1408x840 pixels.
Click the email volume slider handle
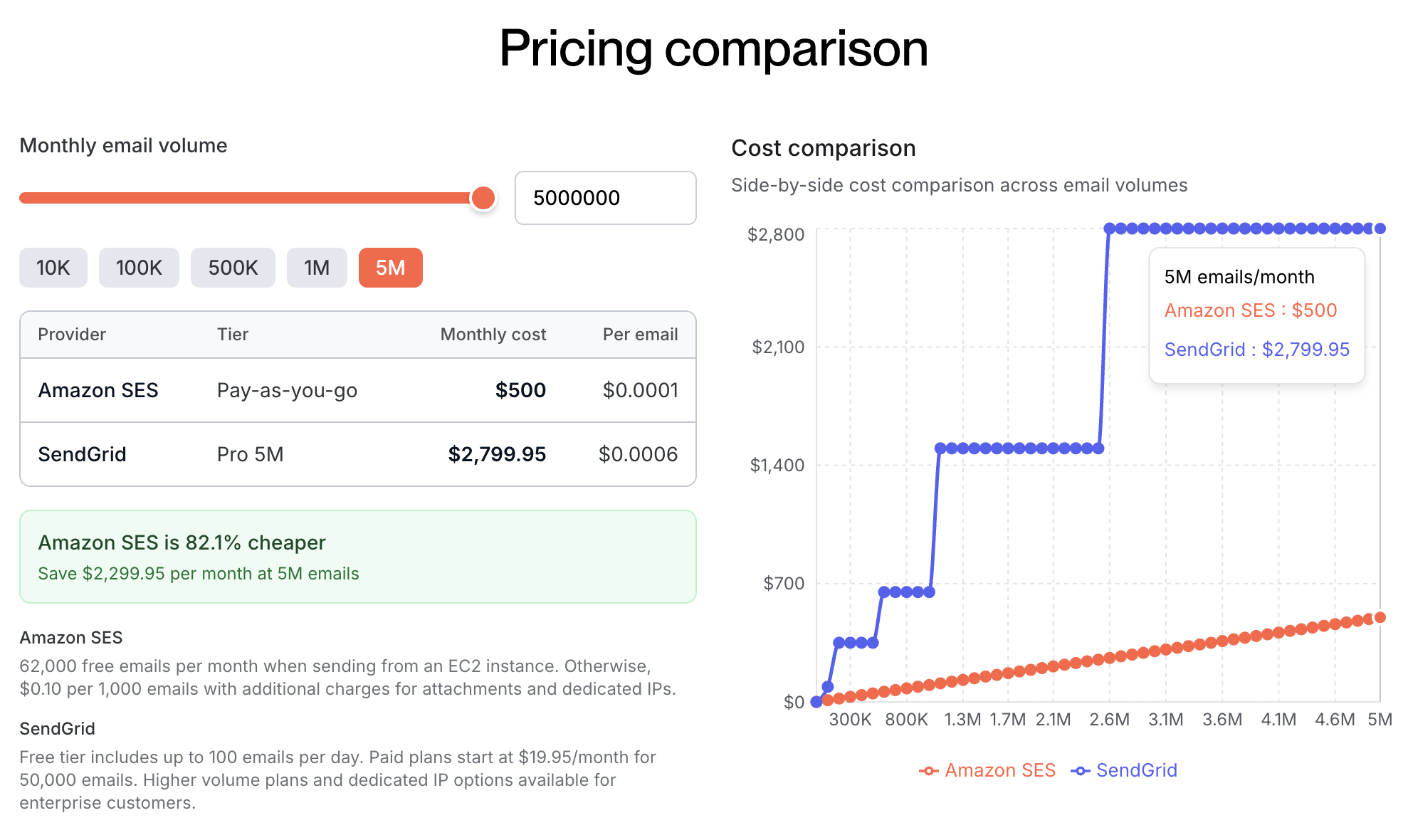[483, 198]
